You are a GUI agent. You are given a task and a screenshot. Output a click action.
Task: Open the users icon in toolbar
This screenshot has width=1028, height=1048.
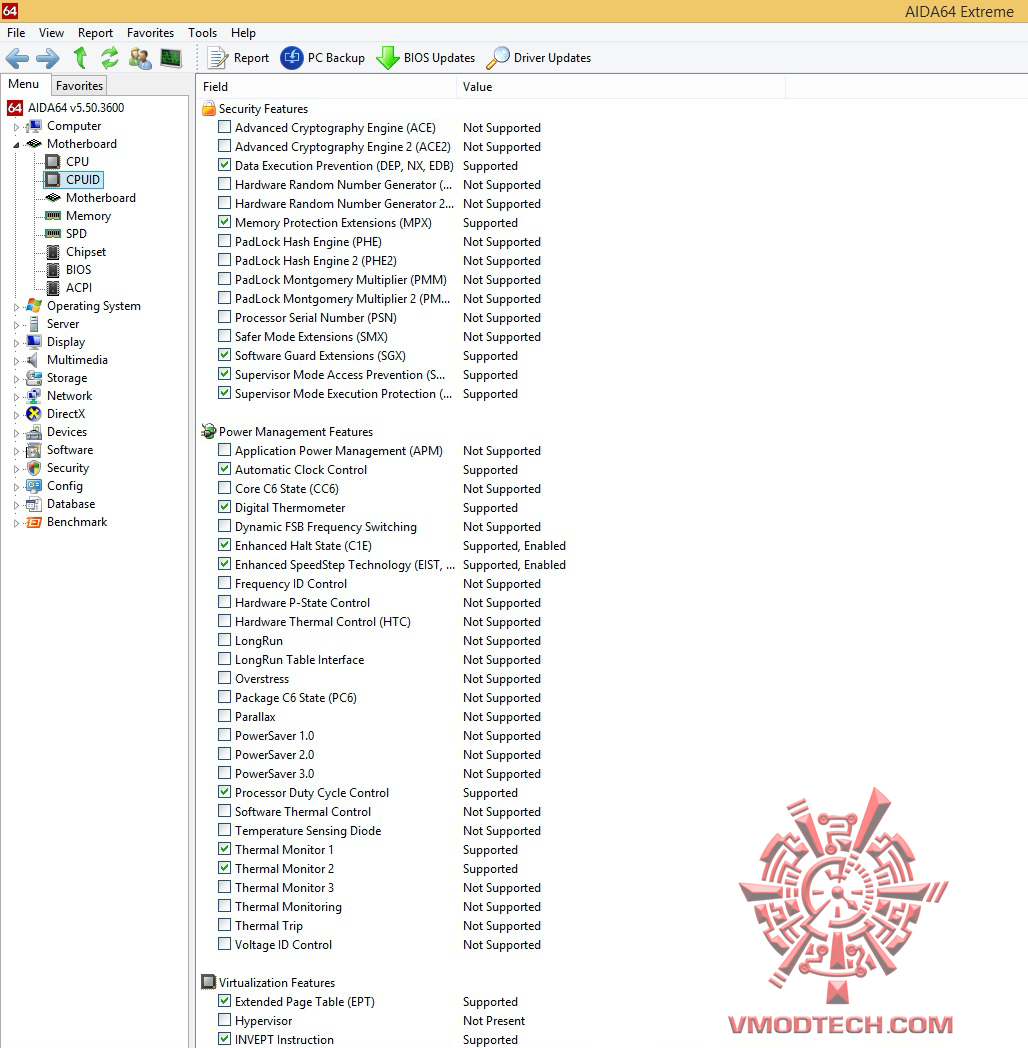[140, 58]
